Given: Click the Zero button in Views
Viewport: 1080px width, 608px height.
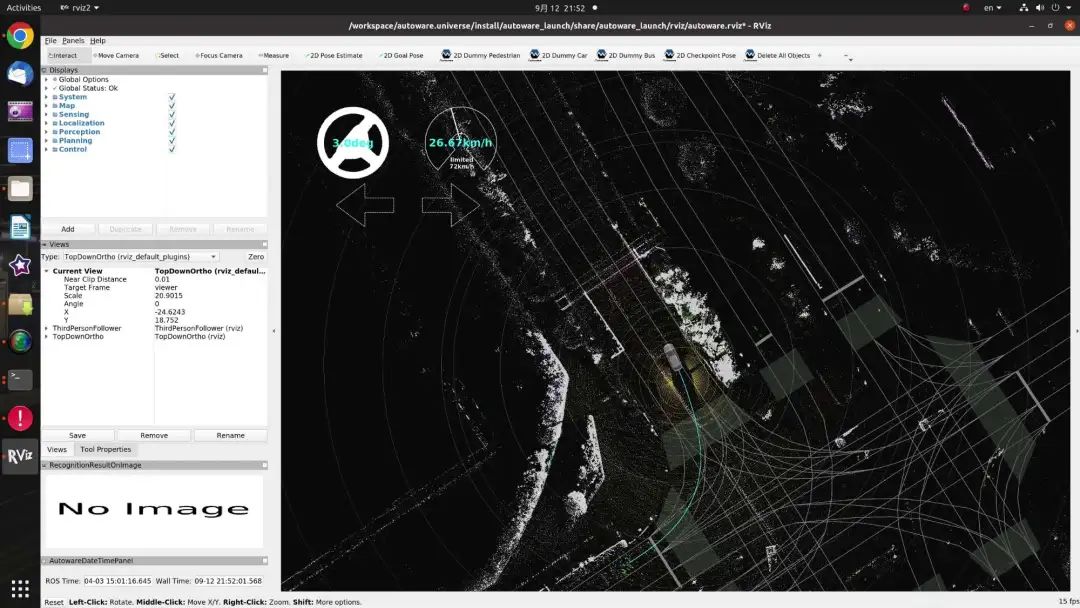Looking at the screenshot, I should (x=256, y=257).
